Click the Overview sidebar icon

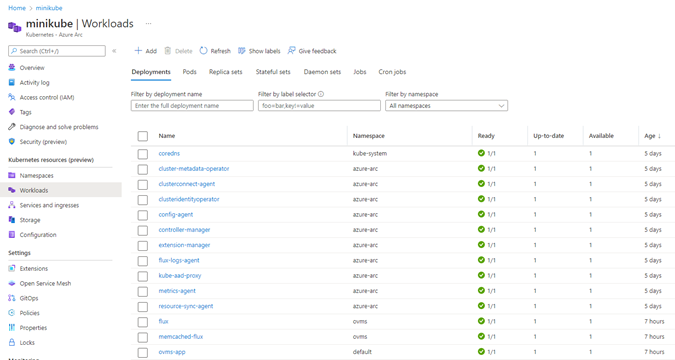point(12,67)
